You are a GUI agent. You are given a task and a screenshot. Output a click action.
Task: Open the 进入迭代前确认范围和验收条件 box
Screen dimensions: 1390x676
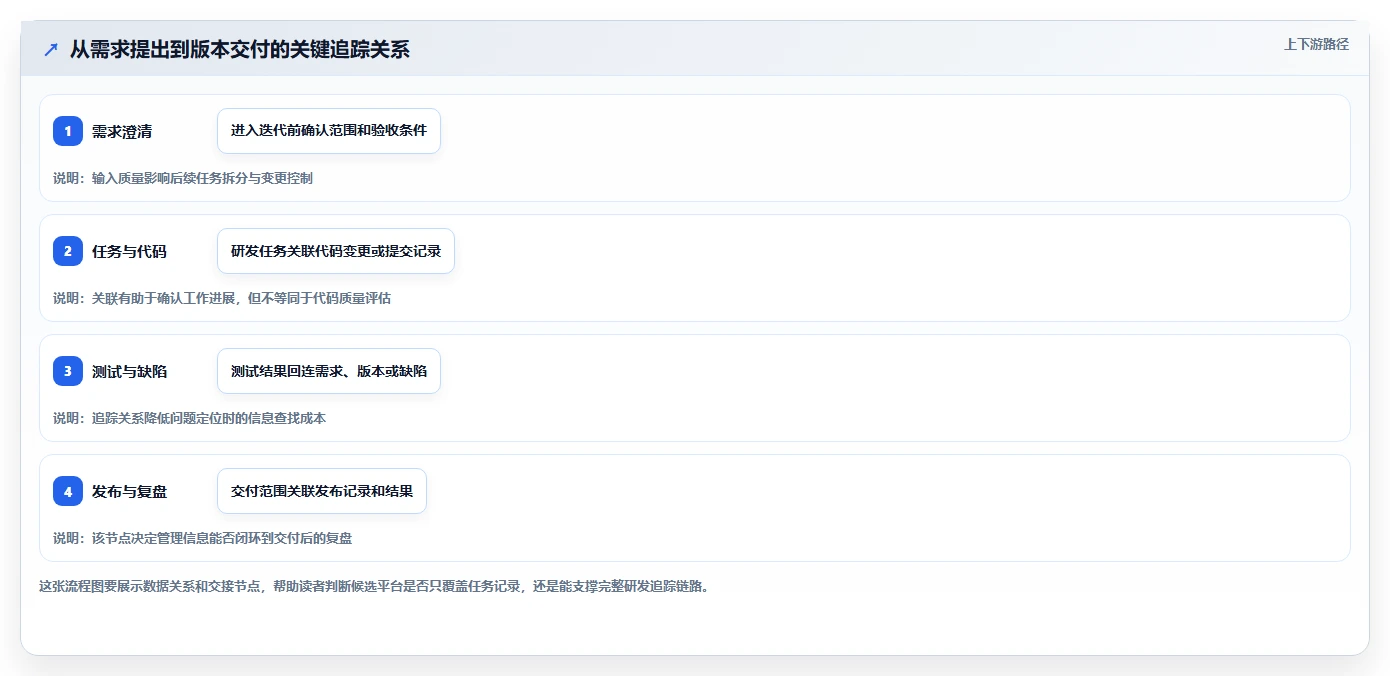pyautogui.click(x=329, y=131)
